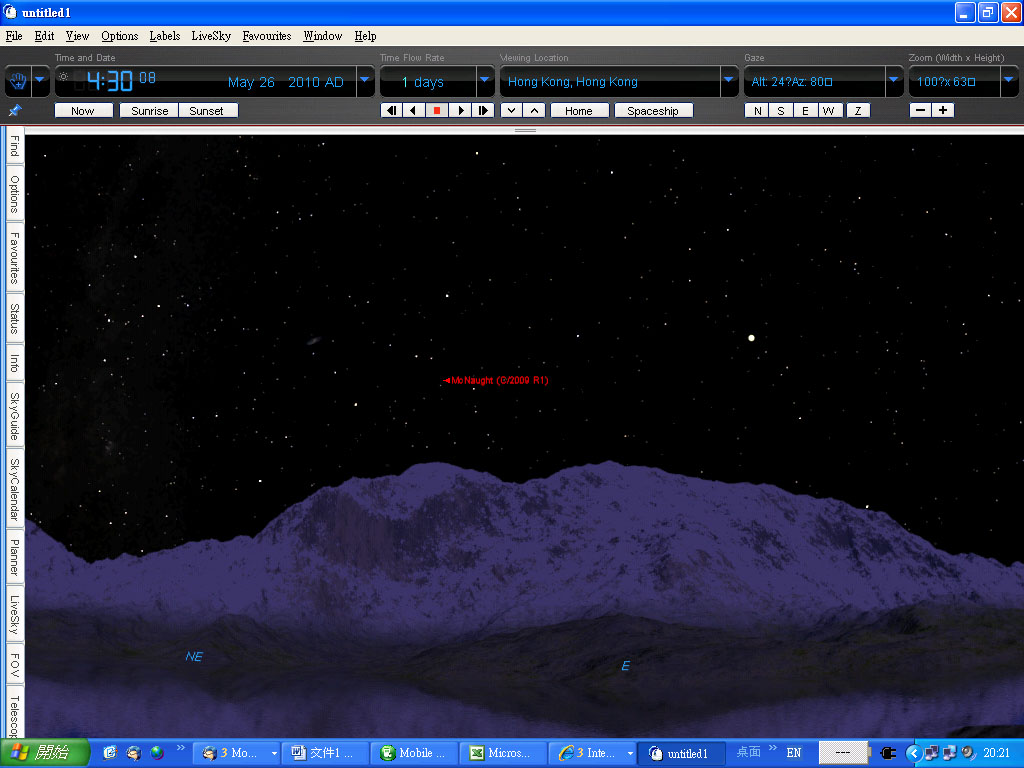Click the hand cursor tool icon
The height and width of the screenshot is (768, 1024).
pyautogui.click(x=16, y=80)
